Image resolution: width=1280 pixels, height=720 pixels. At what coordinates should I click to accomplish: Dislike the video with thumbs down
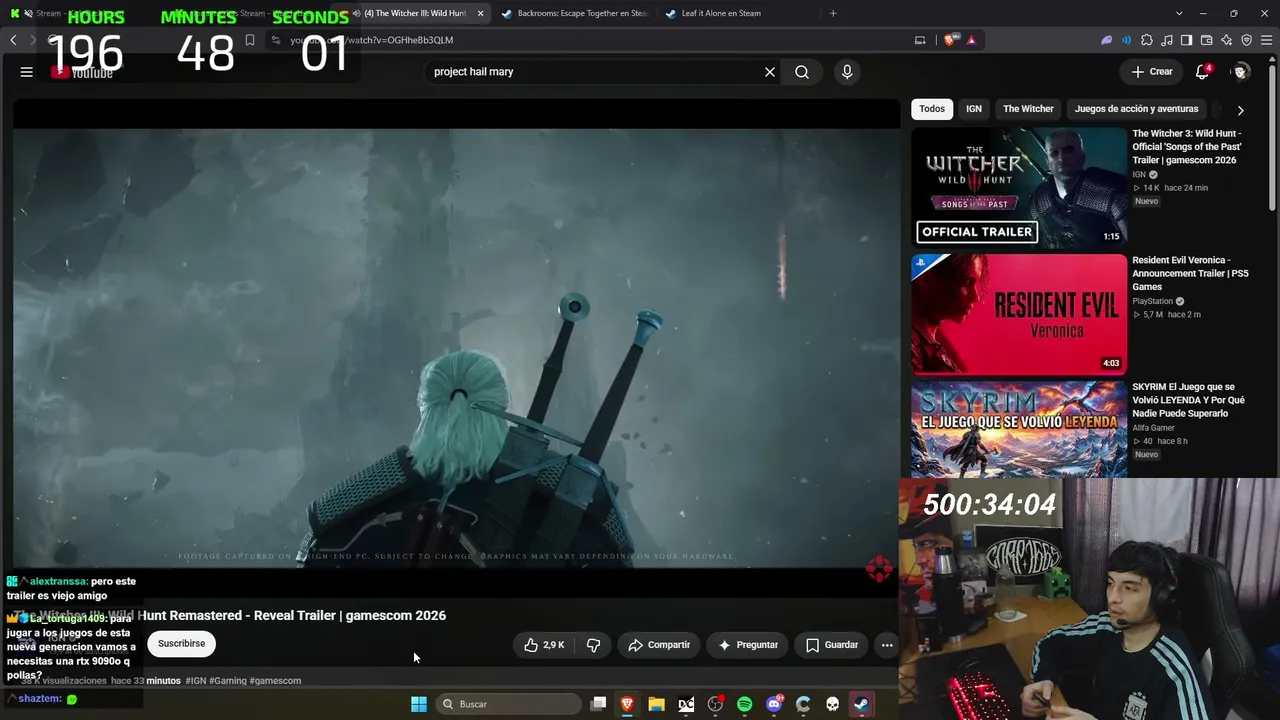(593, 645)
